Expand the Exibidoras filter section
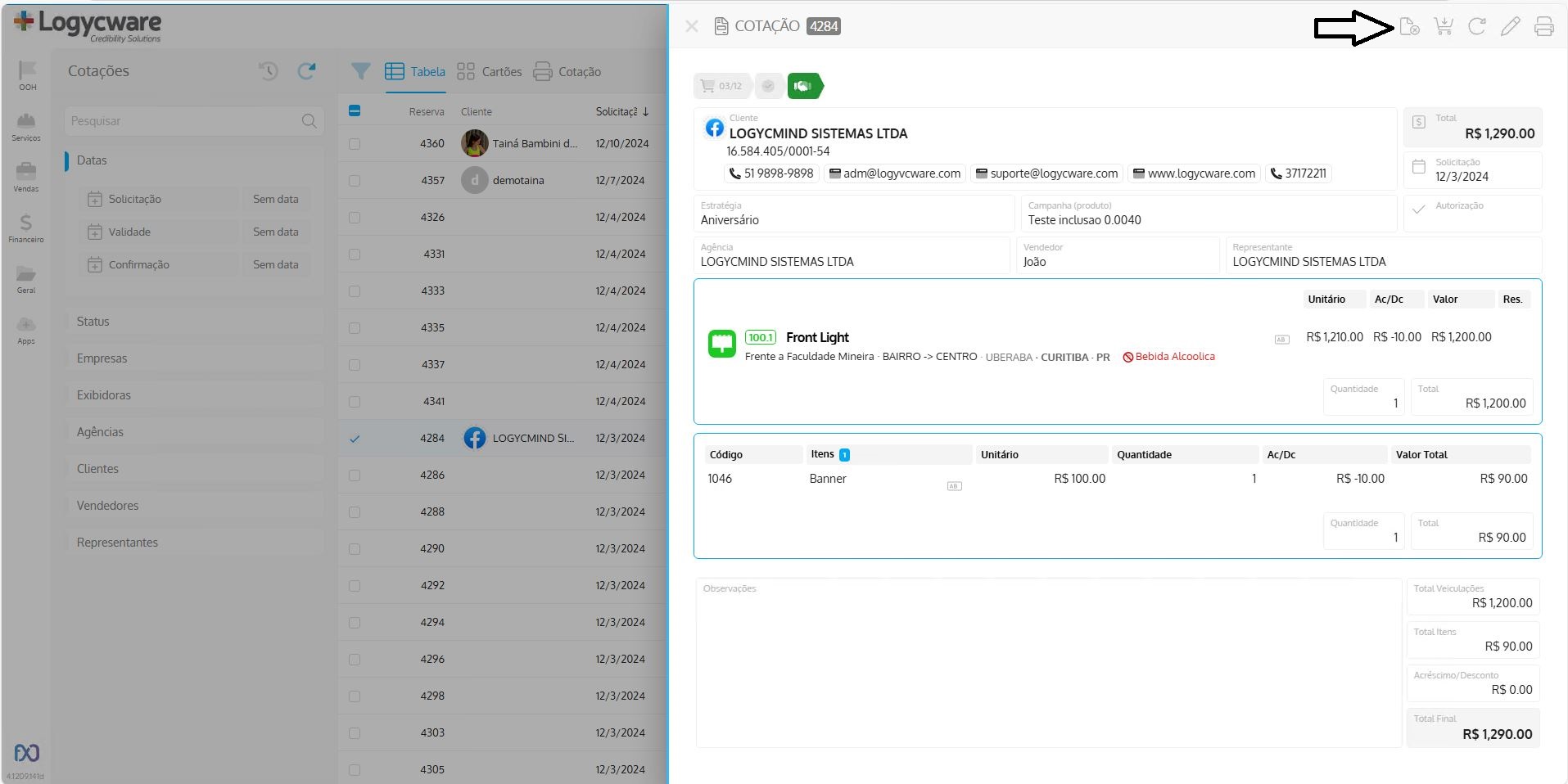1568x784 pixels. click(194, 395)
